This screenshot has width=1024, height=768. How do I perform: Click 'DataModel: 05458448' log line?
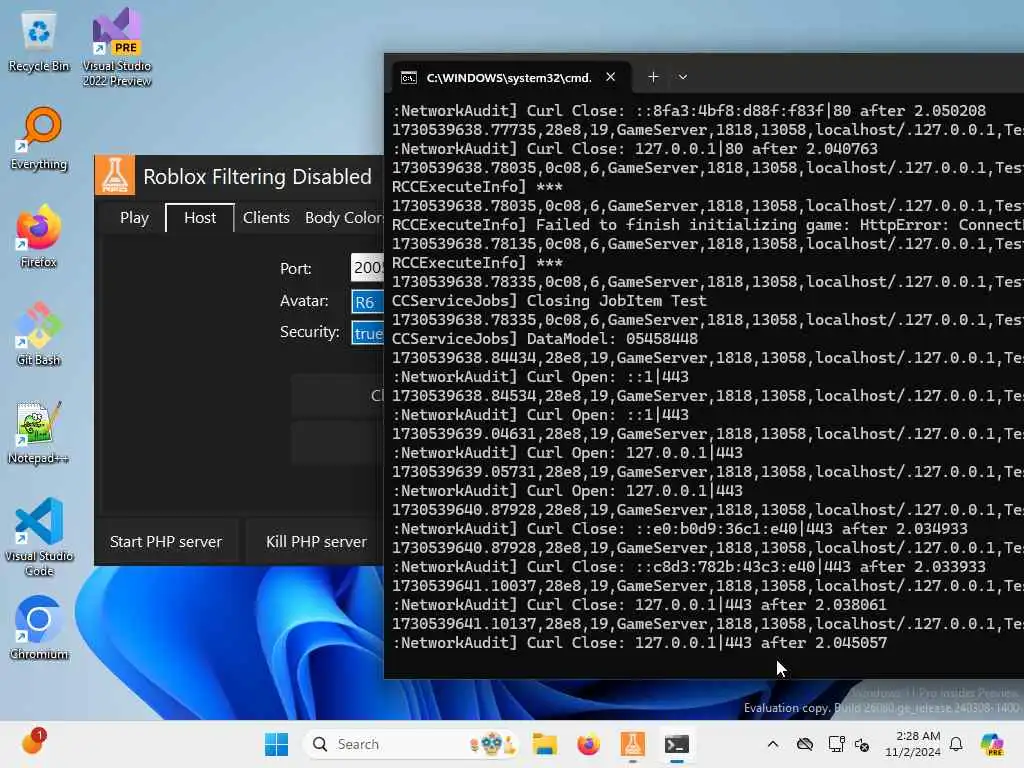[x=612, y=339]
